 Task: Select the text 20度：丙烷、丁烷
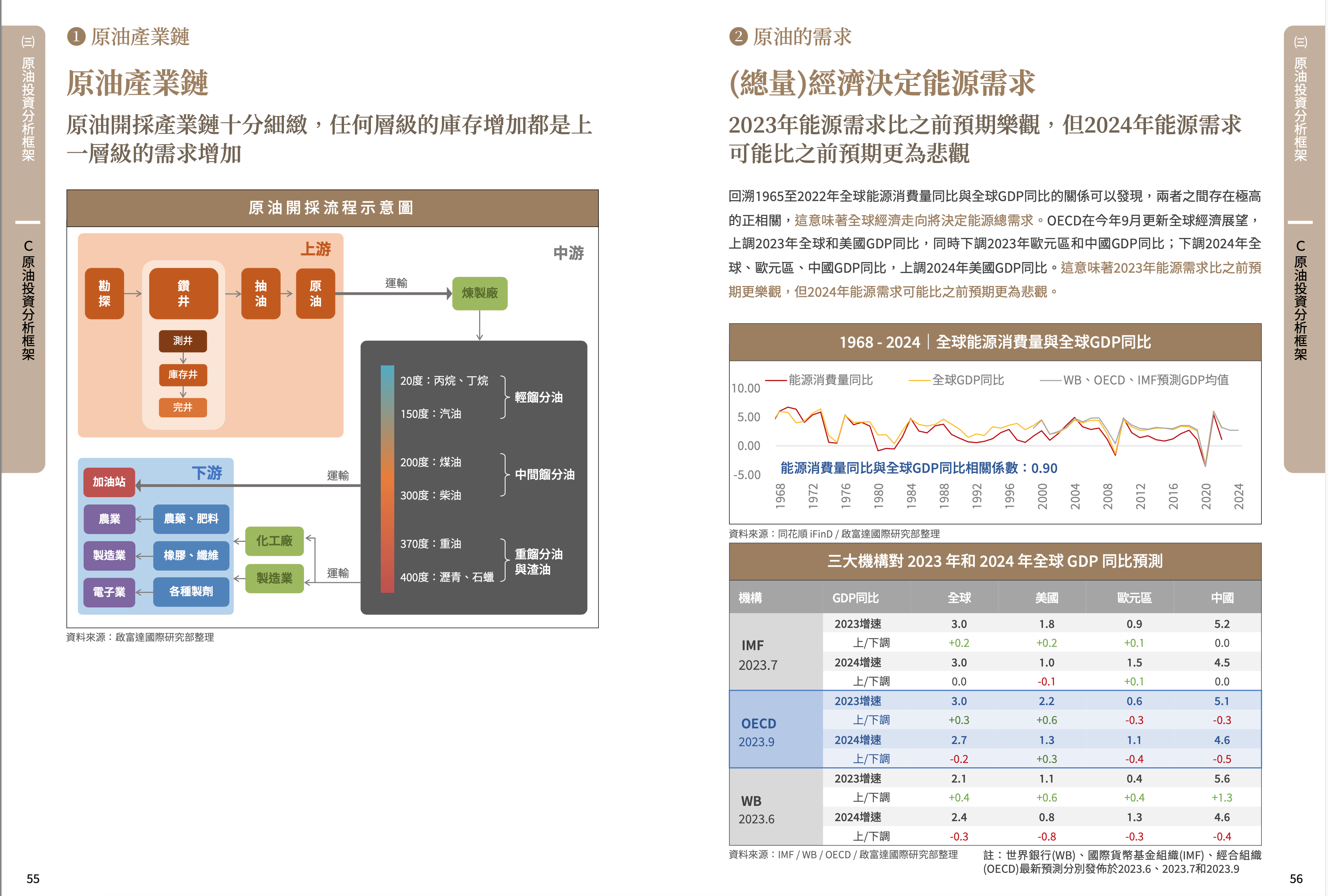click(x=444, y=381)
